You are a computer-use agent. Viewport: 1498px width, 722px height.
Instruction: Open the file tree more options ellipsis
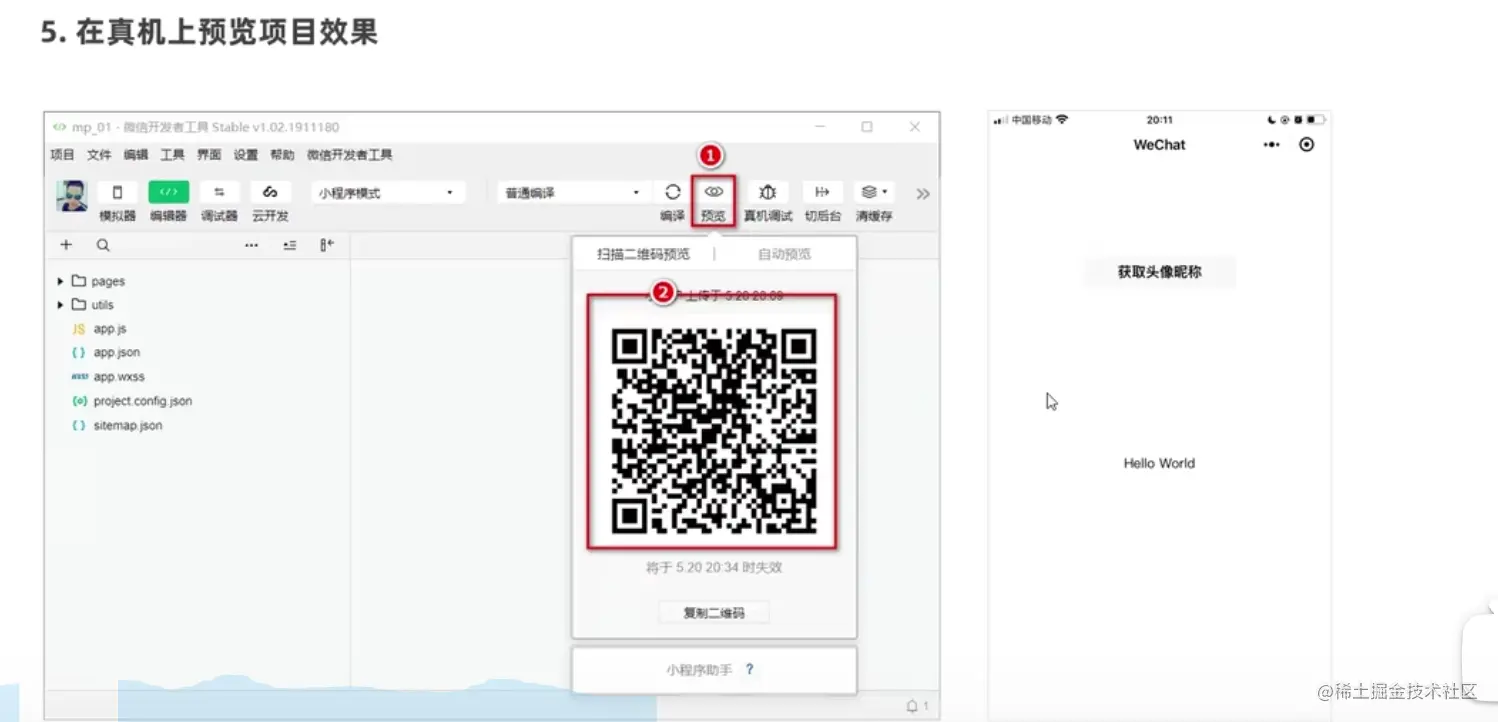tap(252, 245)
